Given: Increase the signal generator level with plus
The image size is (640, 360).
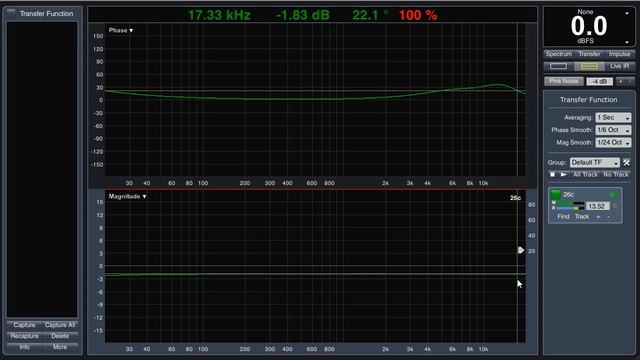Looking at the screenshot, I should (621, 82).
